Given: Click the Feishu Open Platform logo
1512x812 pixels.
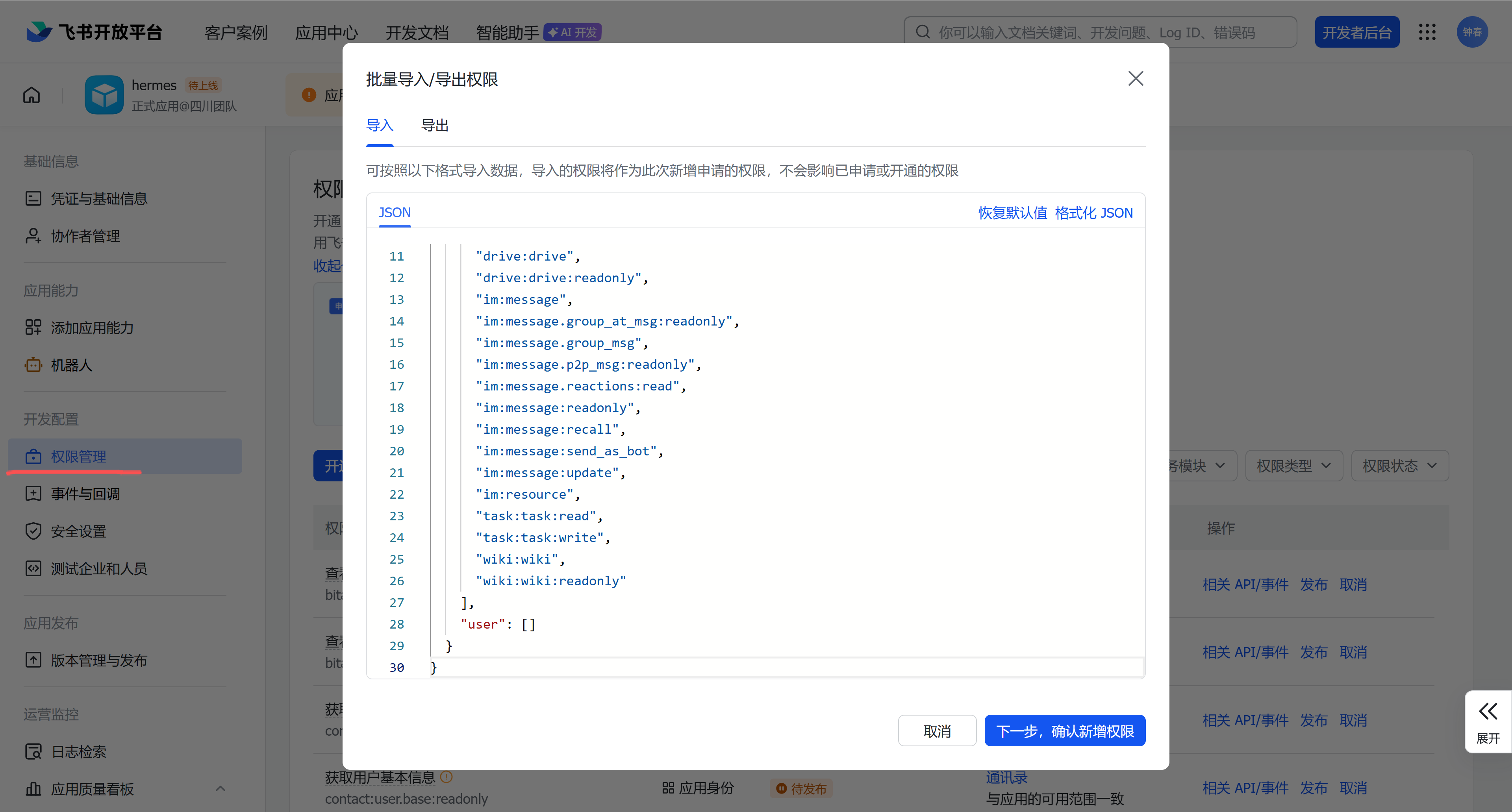Looking at the screenshot, I should point(94,31).
